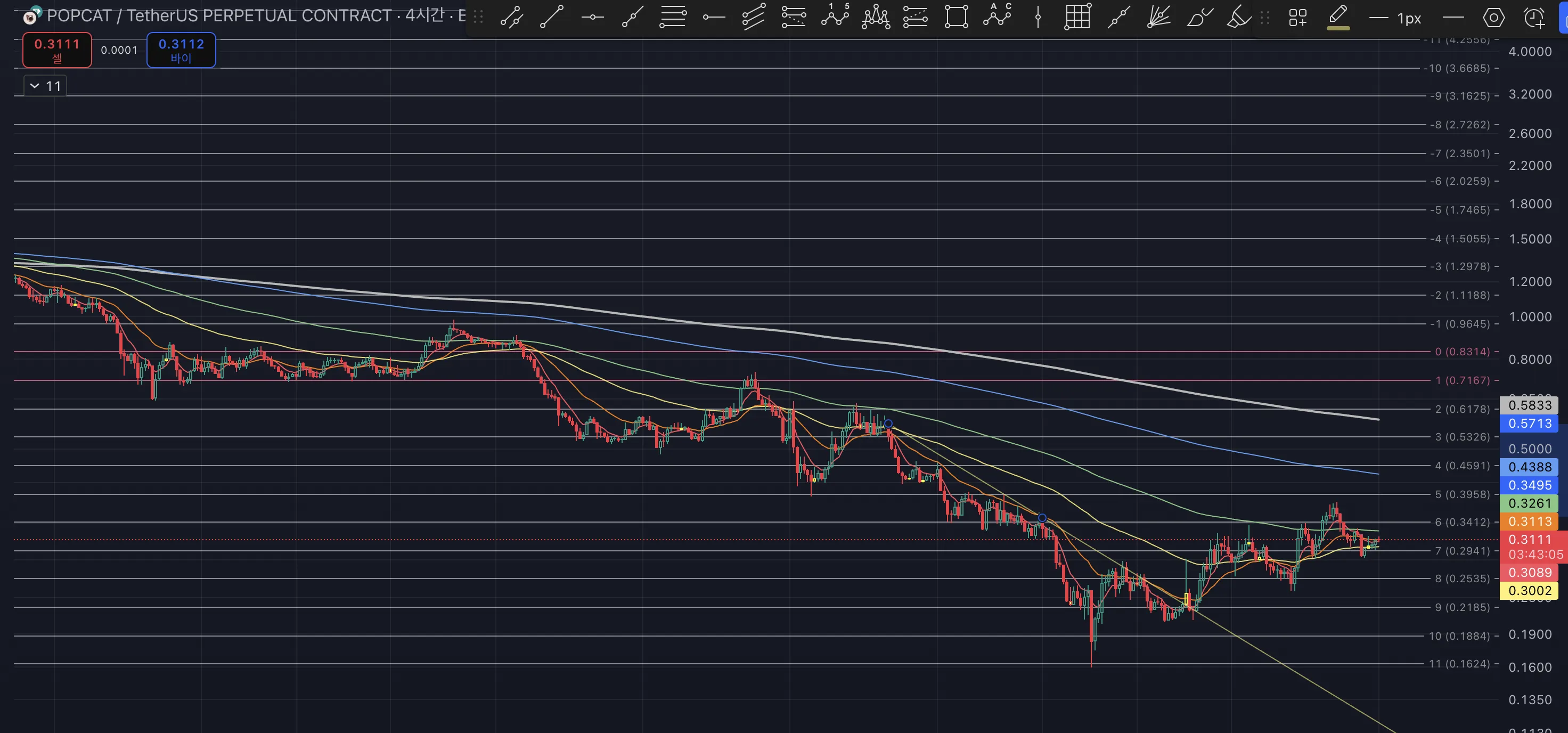Image resolution: width=1568 pixels, height=733 pixels.
Task: Click the Fib level -5 (1.7465) label
Action: pos(1461,210)
